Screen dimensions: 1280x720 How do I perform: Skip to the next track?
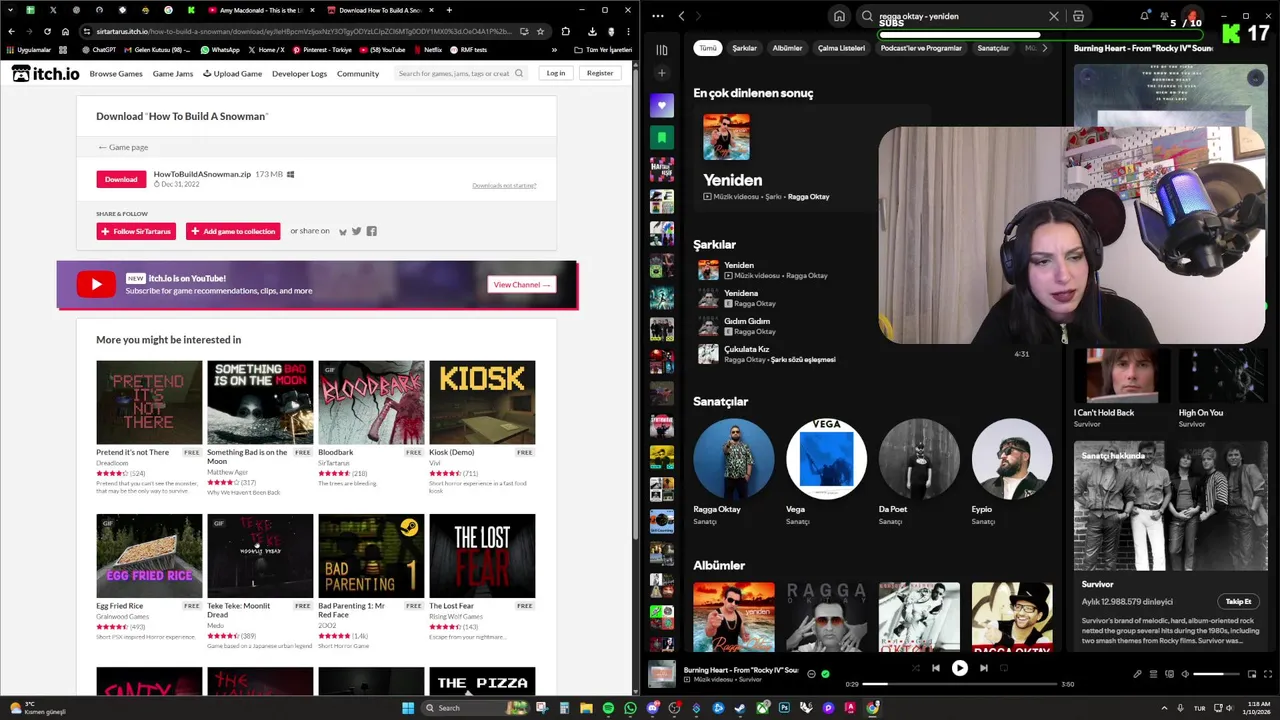tap(983, 668)
